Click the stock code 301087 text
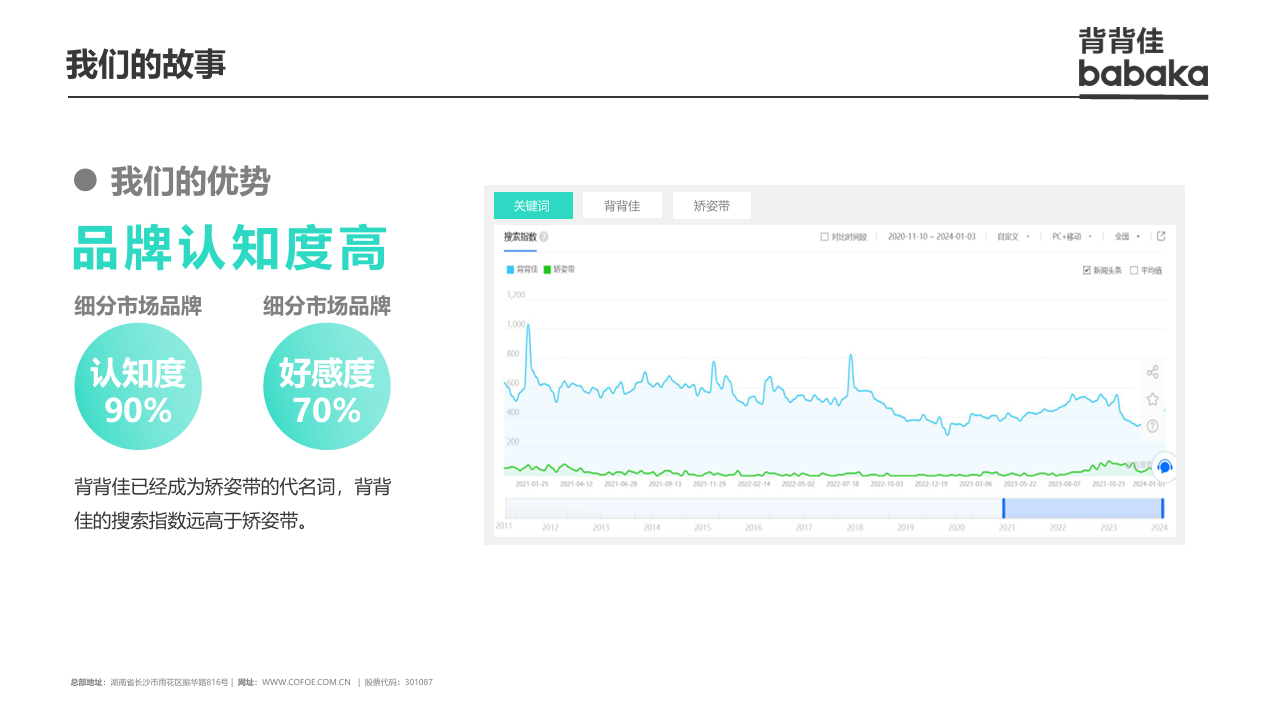Image resolution: width=1270 pixels, height=710 pixels. (x=419, y=682)
